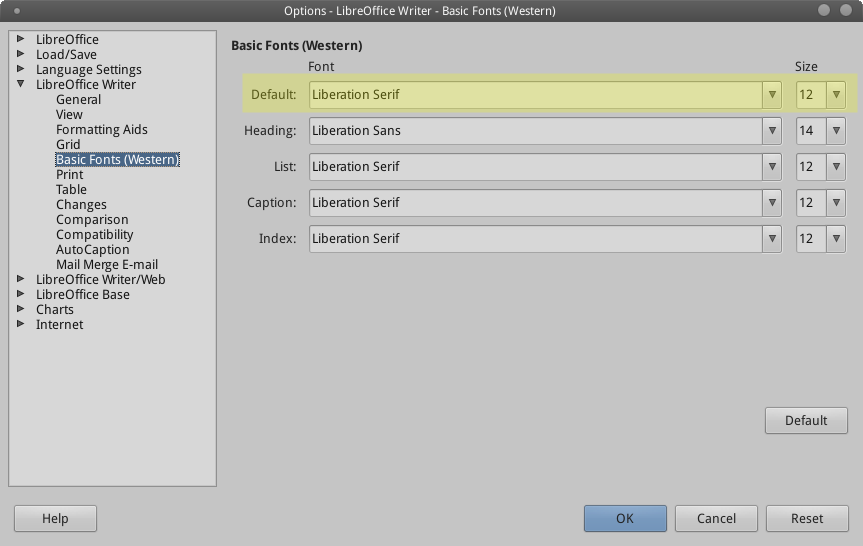This screenshot has height=546, width=863.
Task: Open the Heading font dropdown arrow
Action: pos(771,131)
